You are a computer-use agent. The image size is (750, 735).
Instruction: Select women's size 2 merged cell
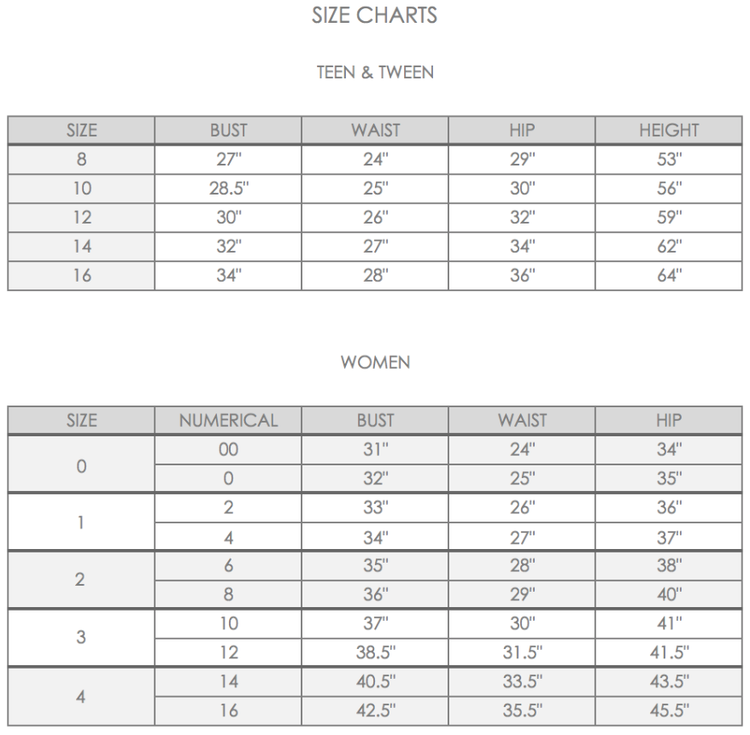point(81,580)
